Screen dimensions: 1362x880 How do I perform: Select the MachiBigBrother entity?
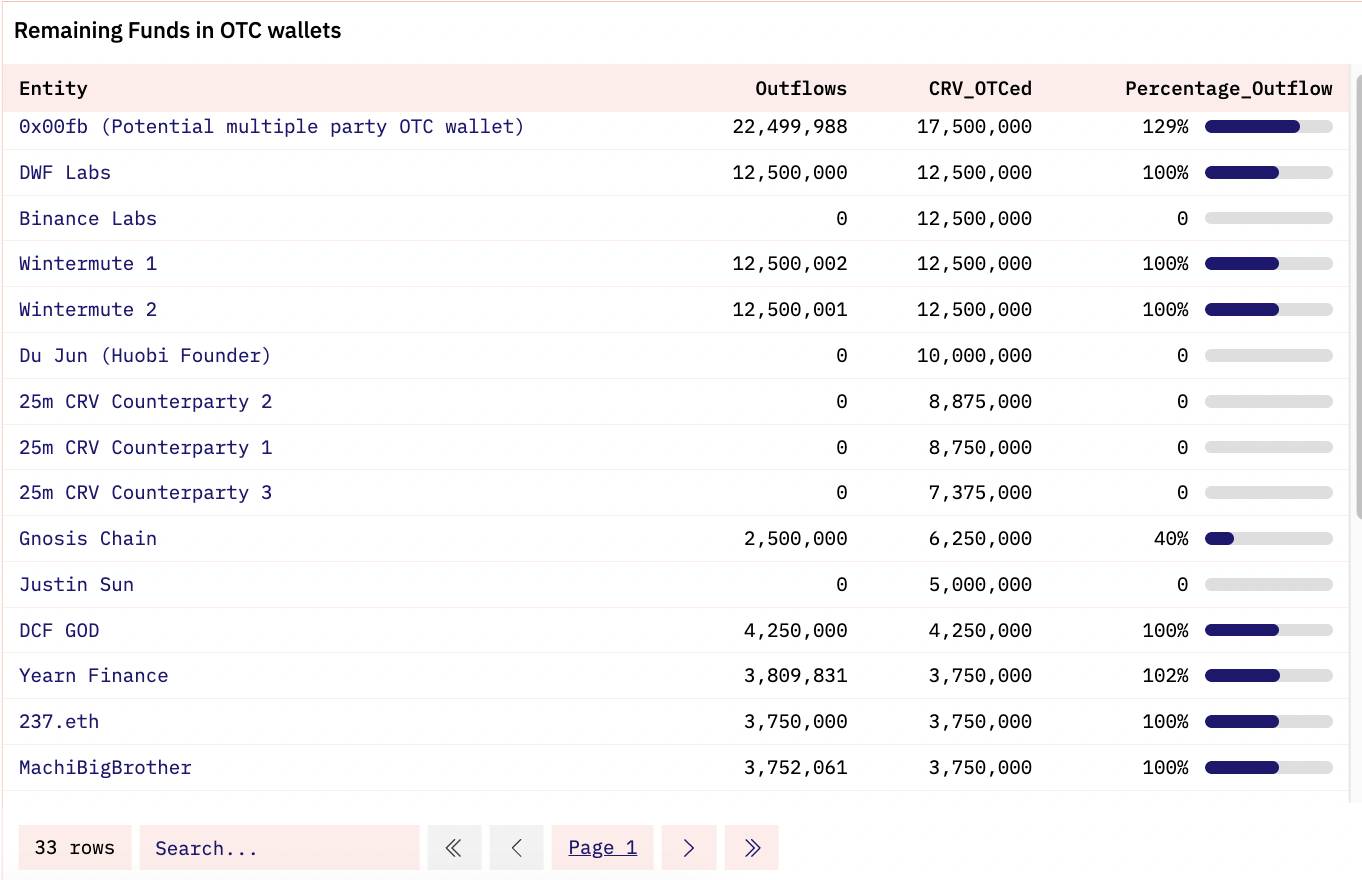click(105, 768)
